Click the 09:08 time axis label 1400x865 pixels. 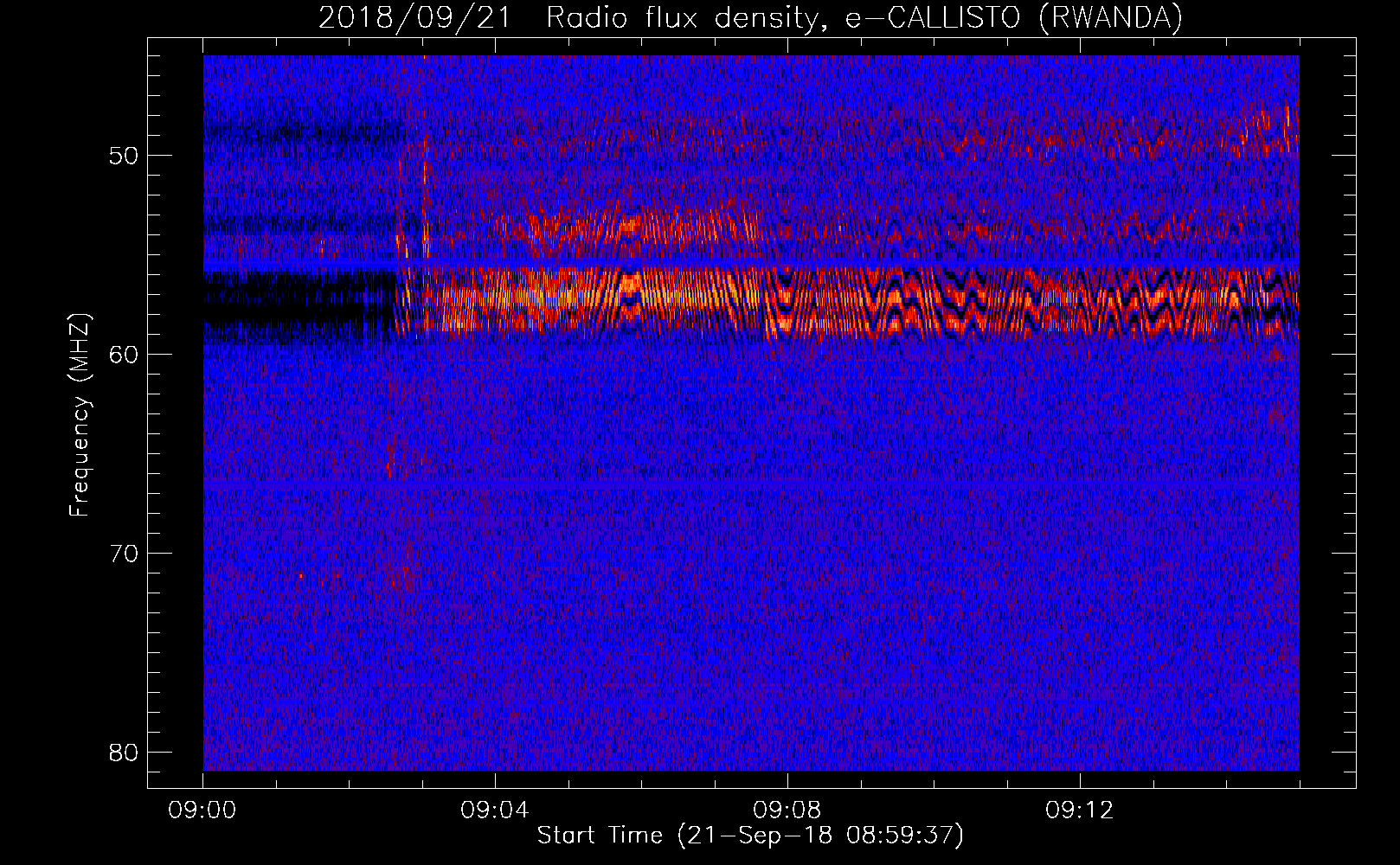(787, 811)
